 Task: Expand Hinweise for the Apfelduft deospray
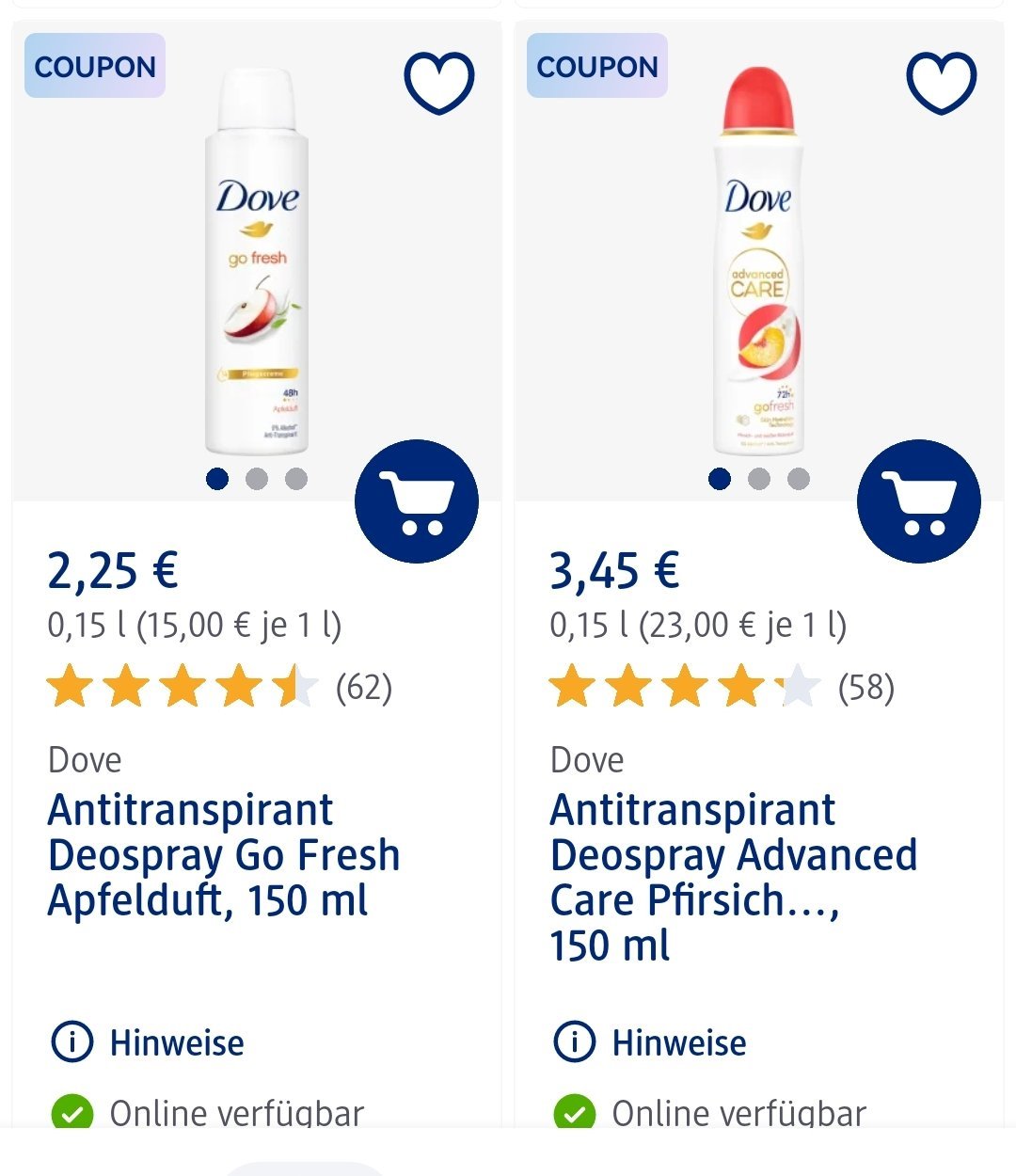click(x=177, y=1042)
